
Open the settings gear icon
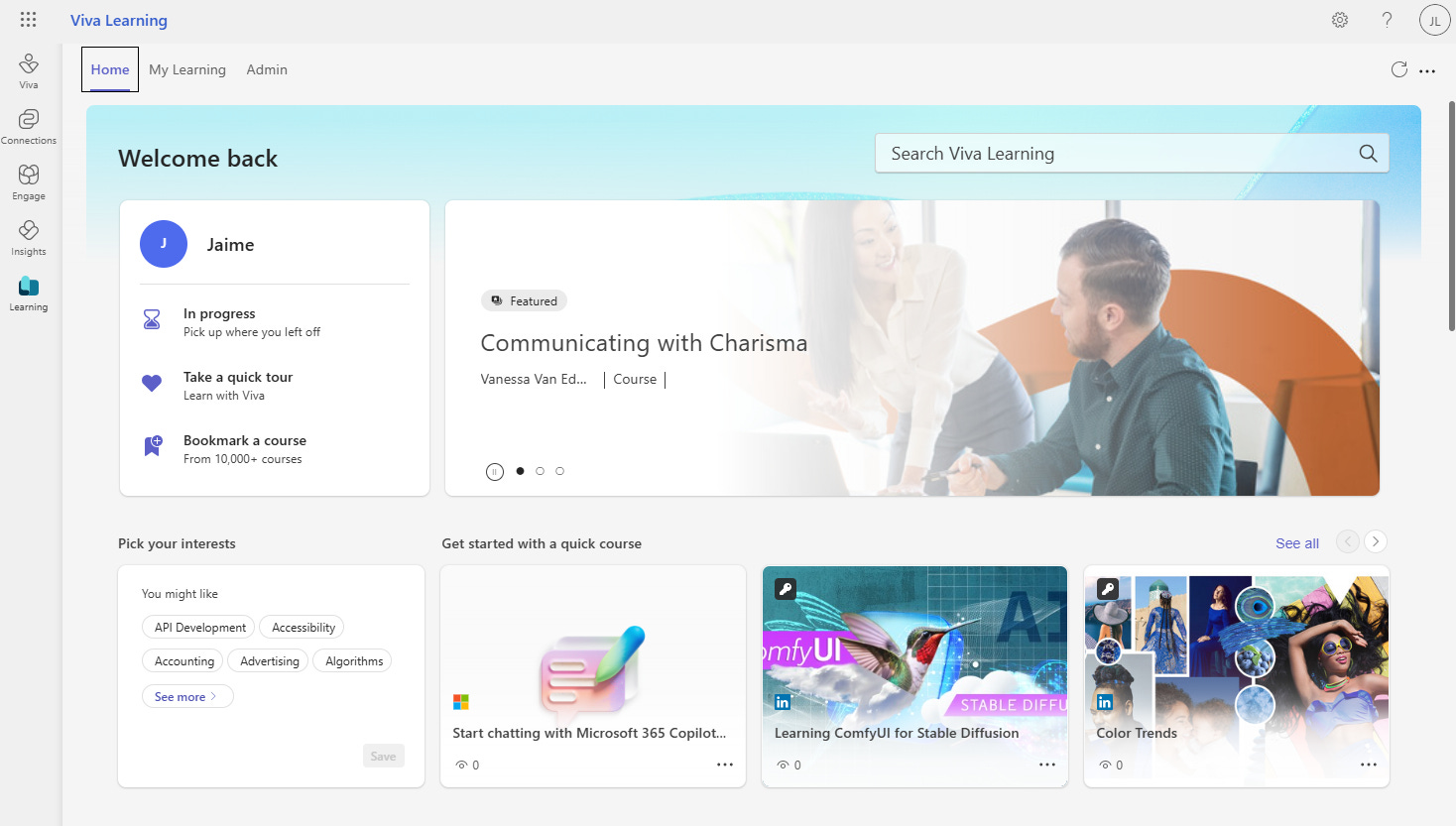pyautogui.click(x=1340, y=20)
